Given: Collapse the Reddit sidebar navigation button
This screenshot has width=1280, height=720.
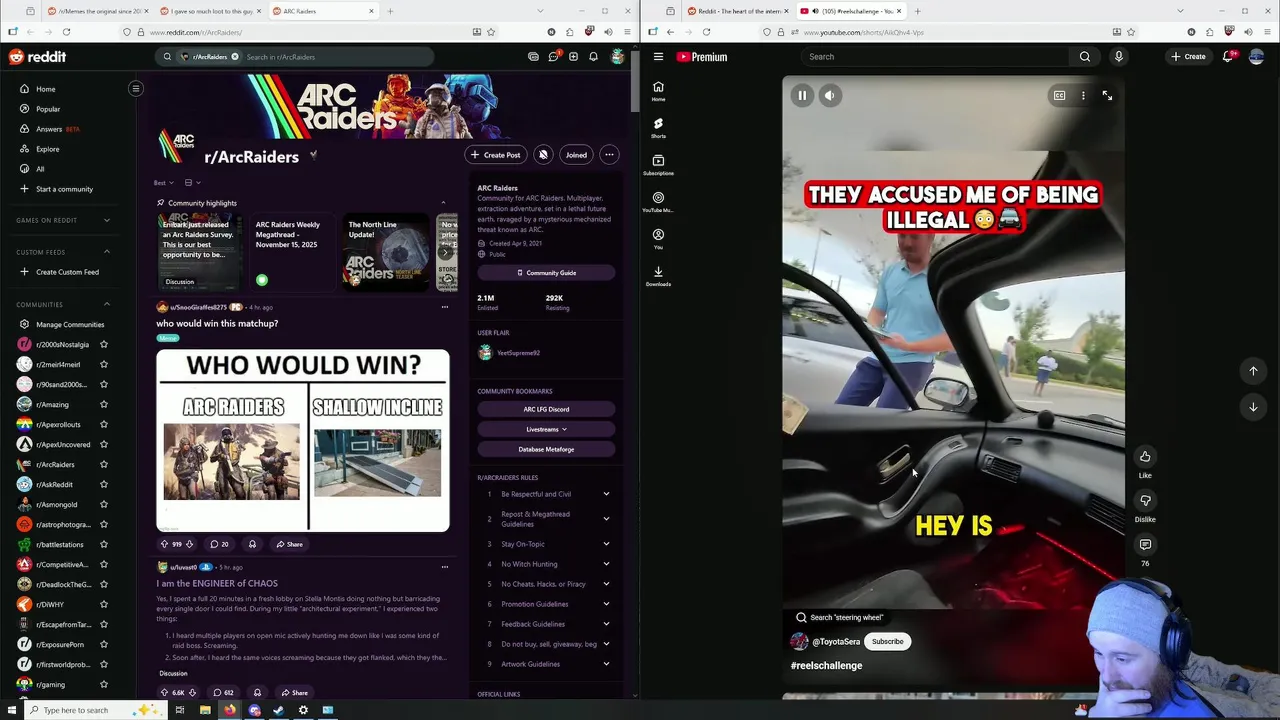Looking at the screenshot, I should click(136, 88).
